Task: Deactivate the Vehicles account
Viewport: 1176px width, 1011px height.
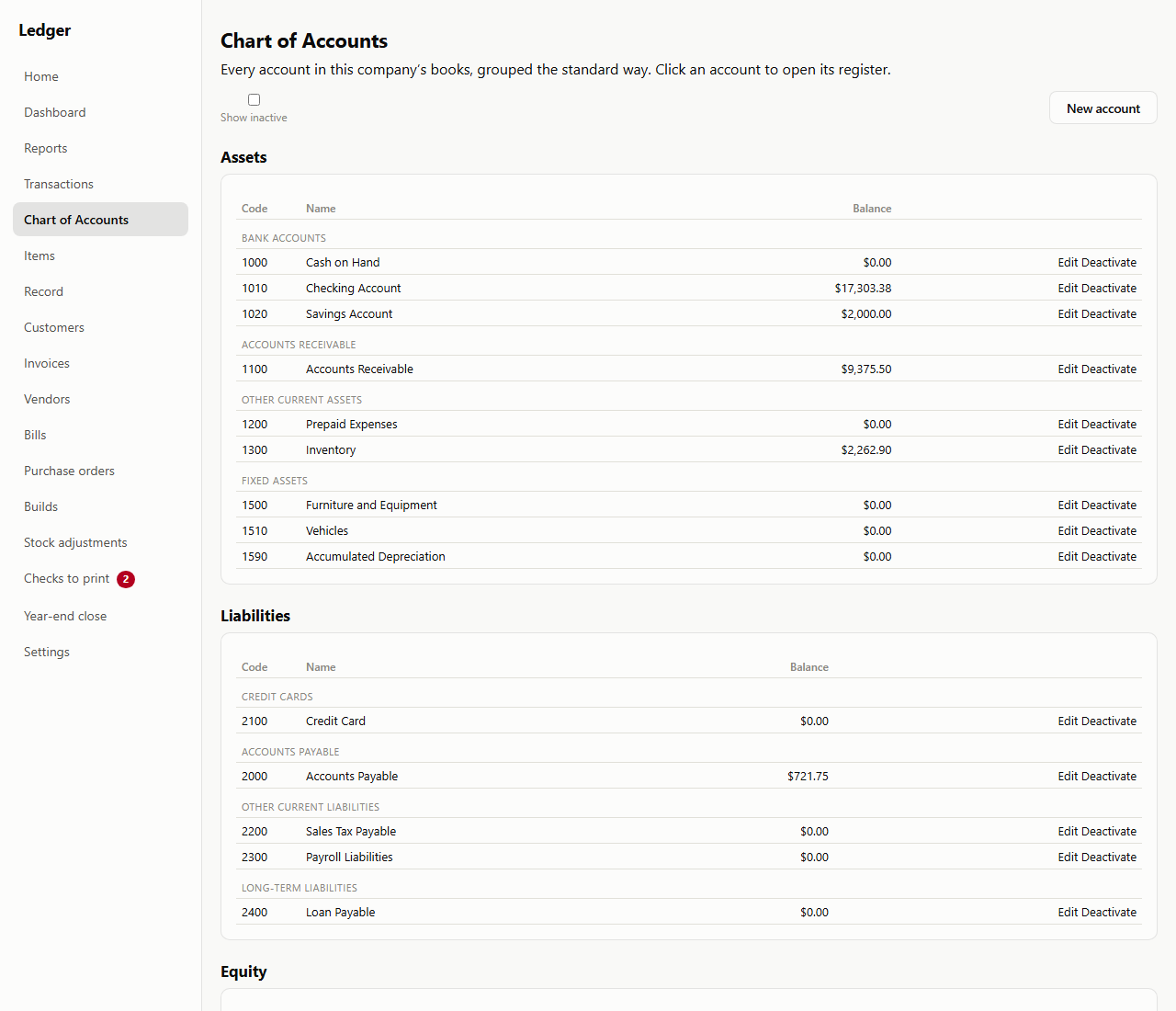Action: click(1109, 530)
